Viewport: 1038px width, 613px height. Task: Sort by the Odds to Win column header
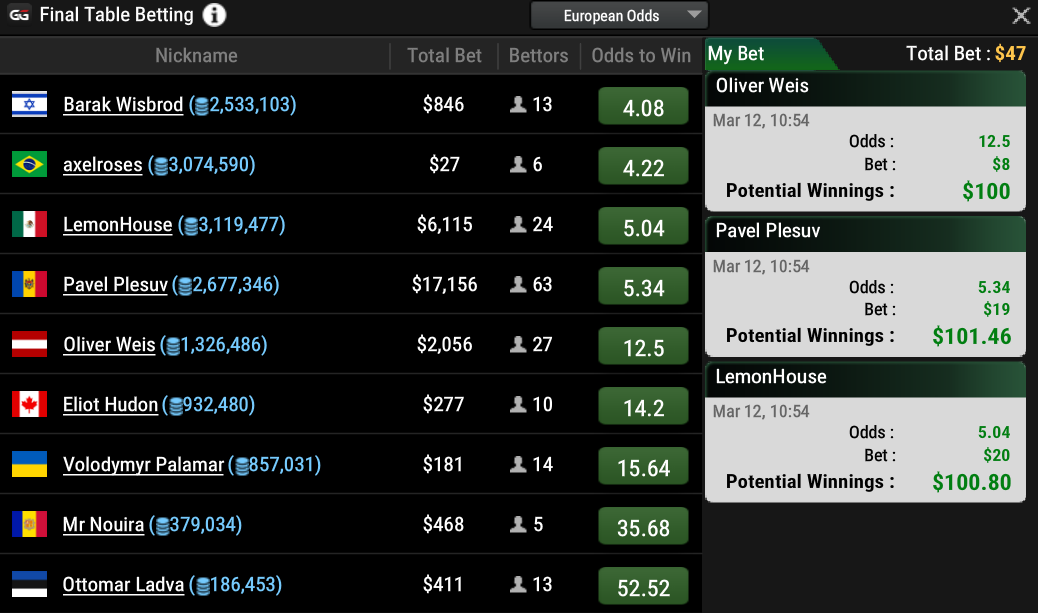click(x=641, y=56)
